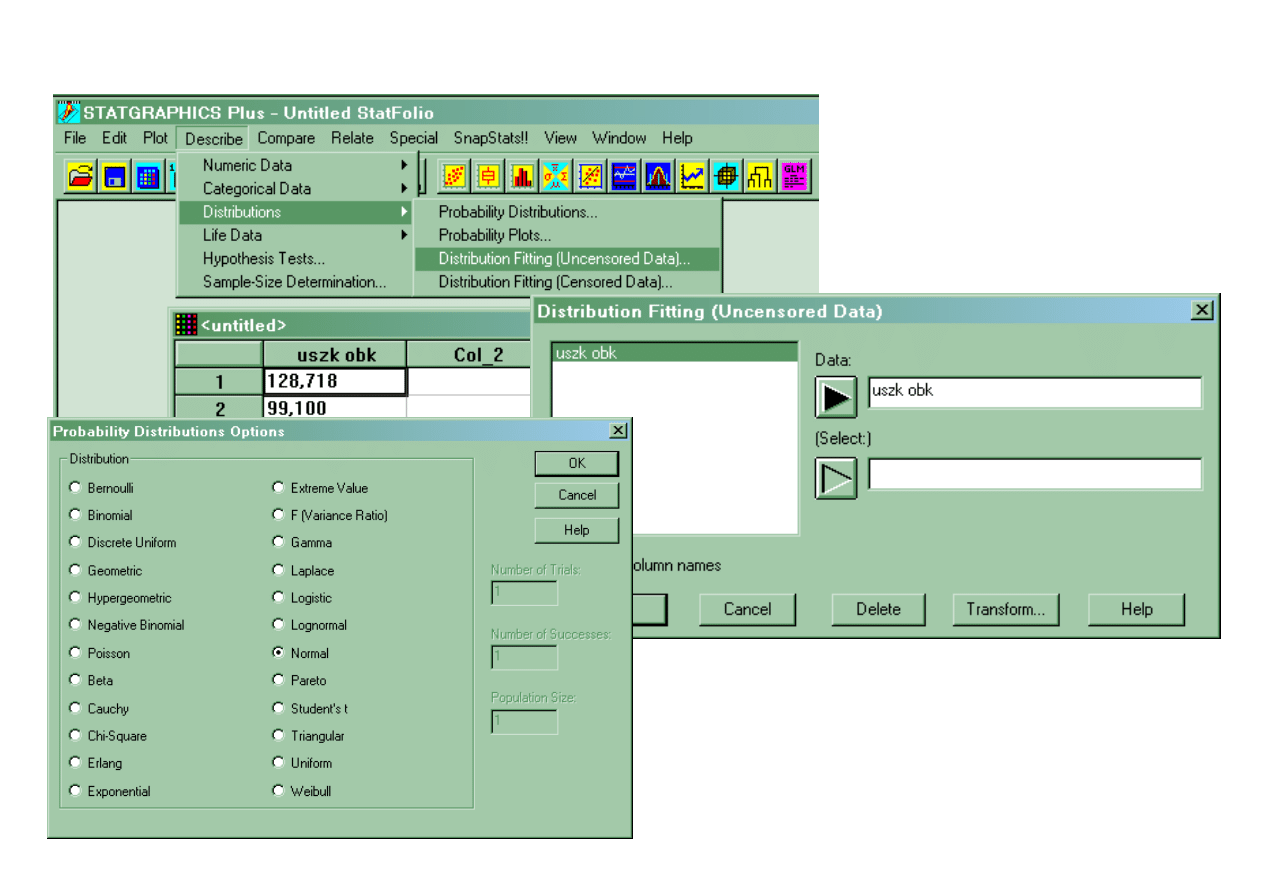Select Sample-Size Determination menu entry

[296, 282]
